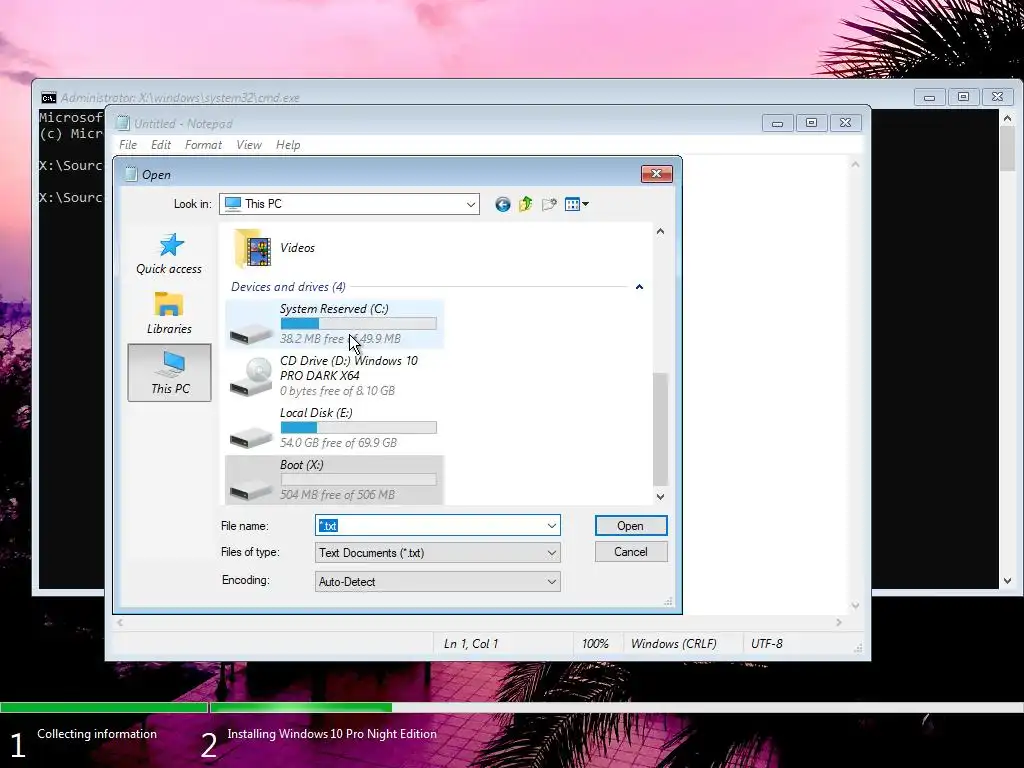Click the Cancel button
1024x768 pixels.
(631, 552)
